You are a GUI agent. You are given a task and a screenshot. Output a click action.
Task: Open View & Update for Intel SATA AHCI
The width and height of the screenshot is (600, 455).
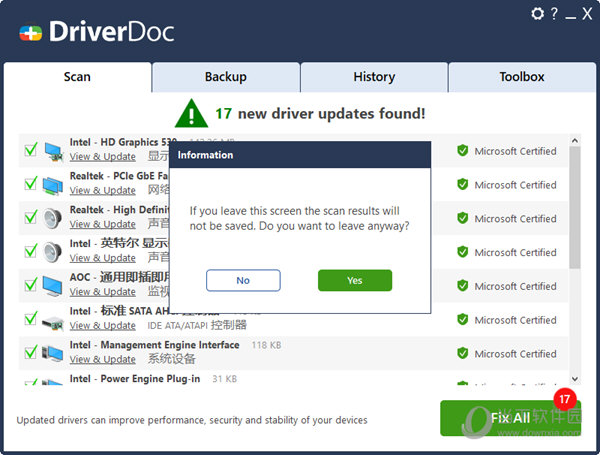[103, 325]
